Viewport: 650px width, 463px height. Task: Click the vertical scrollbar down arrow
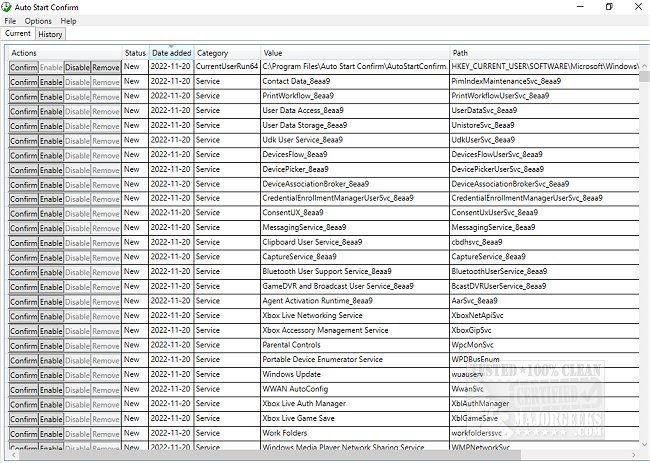(x=644, y=444)
